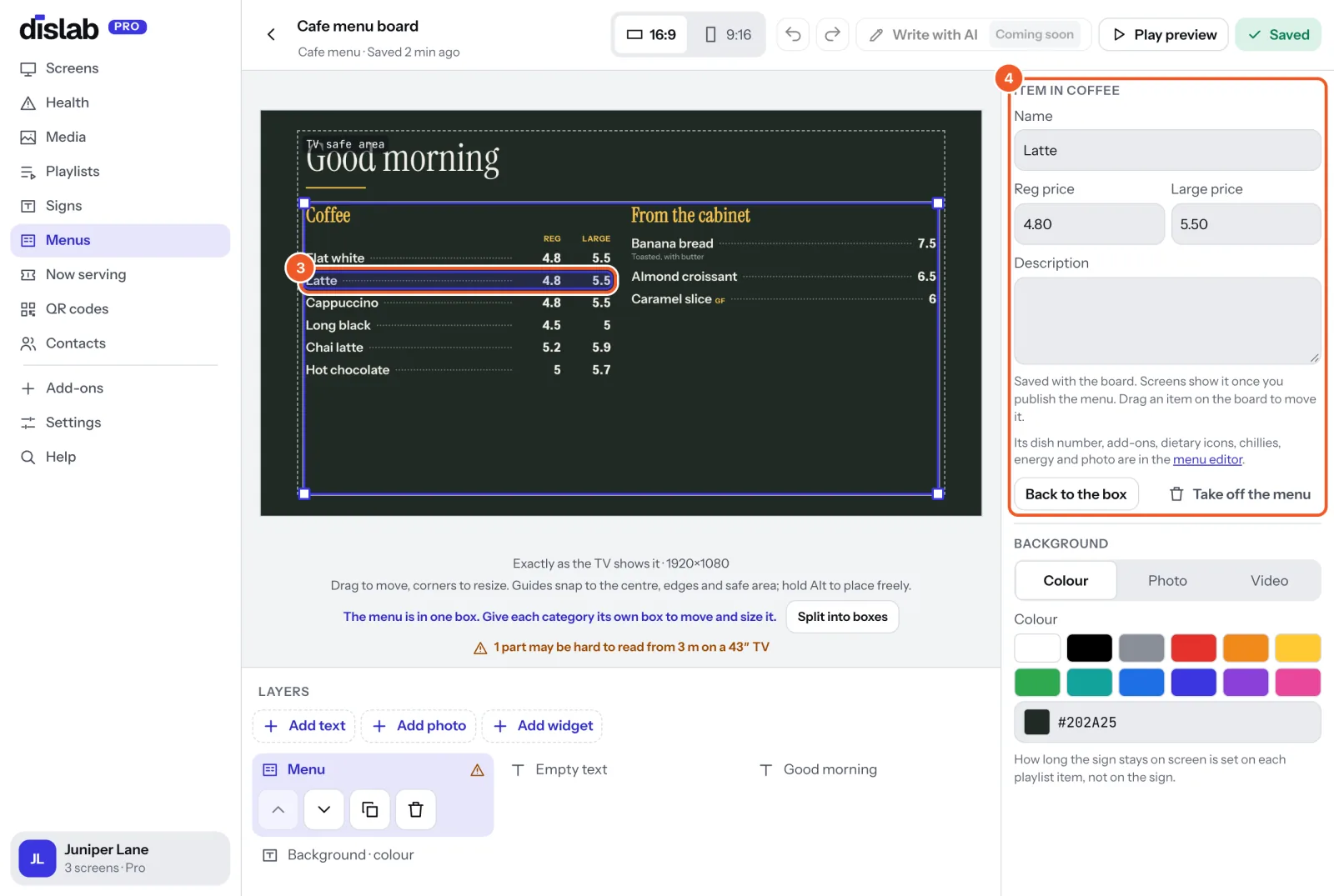
Task: Go to Media library
Action: click(120, 137)
